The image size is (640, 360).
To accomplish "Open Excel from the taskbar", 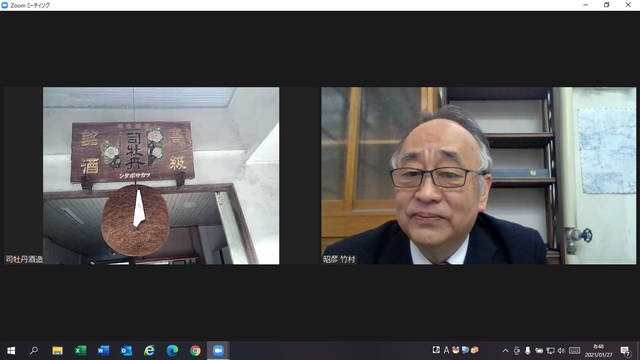I will point(80,351).
